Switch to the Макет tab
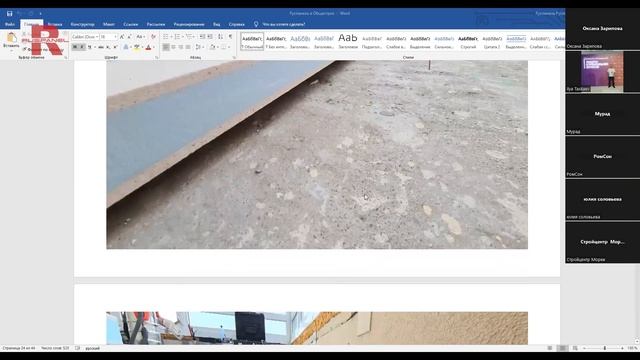Screen dimensions: 640x360 (x=109, y=24)
